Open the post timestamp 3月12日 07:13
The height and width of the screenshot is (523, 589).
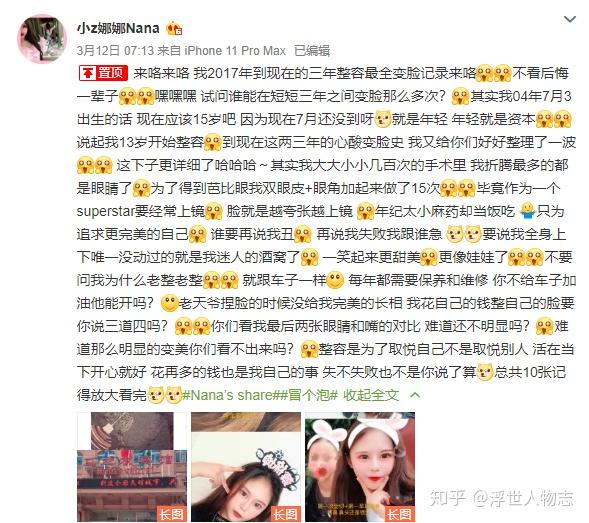[x=115, y=51]
